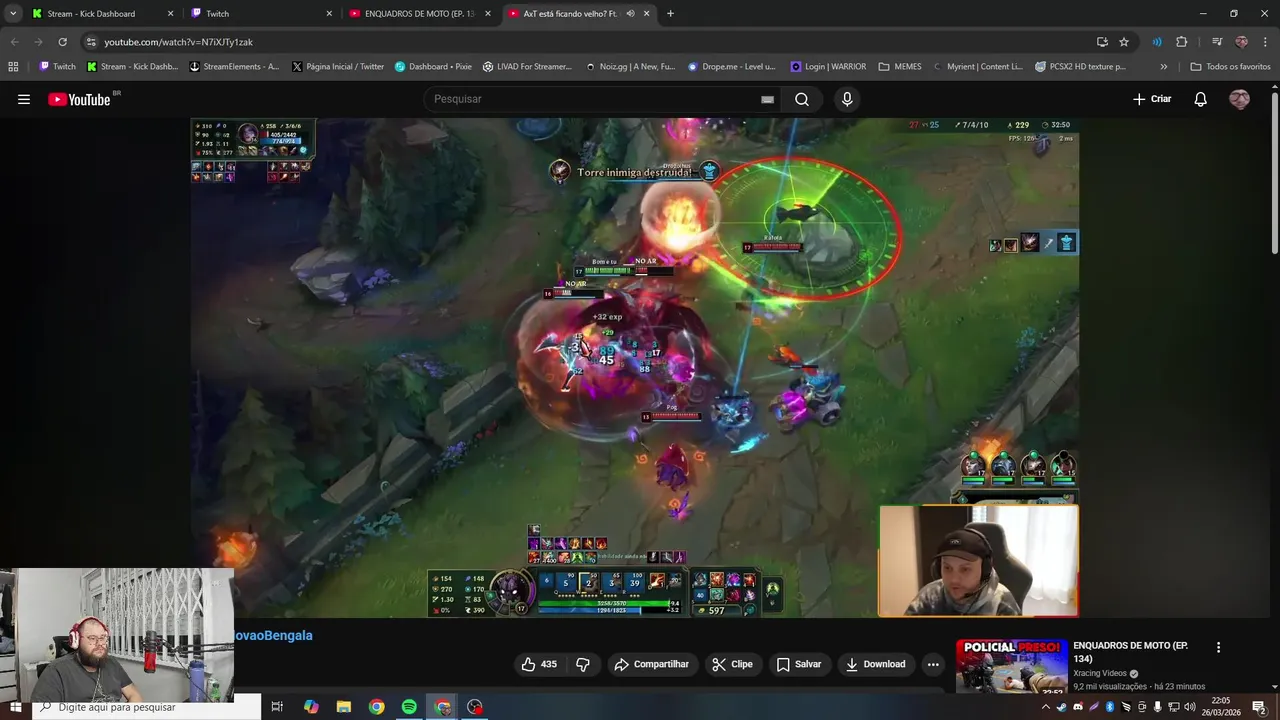Dislike the video with thumbs-down
1280x720 pixels.
(583, 664)
